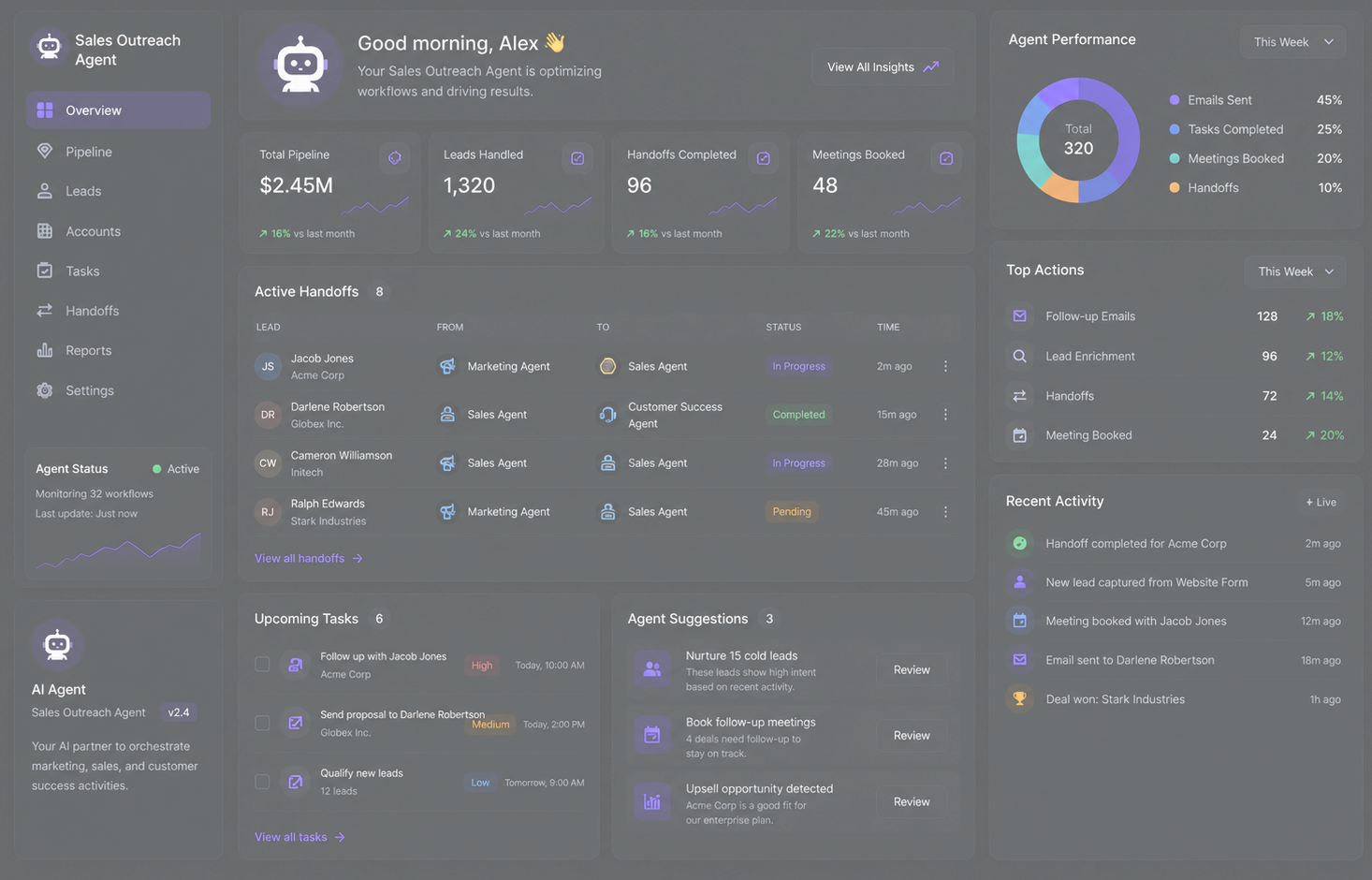
Task: Click the Accounts building icon in sidebar
Action: 45,231
